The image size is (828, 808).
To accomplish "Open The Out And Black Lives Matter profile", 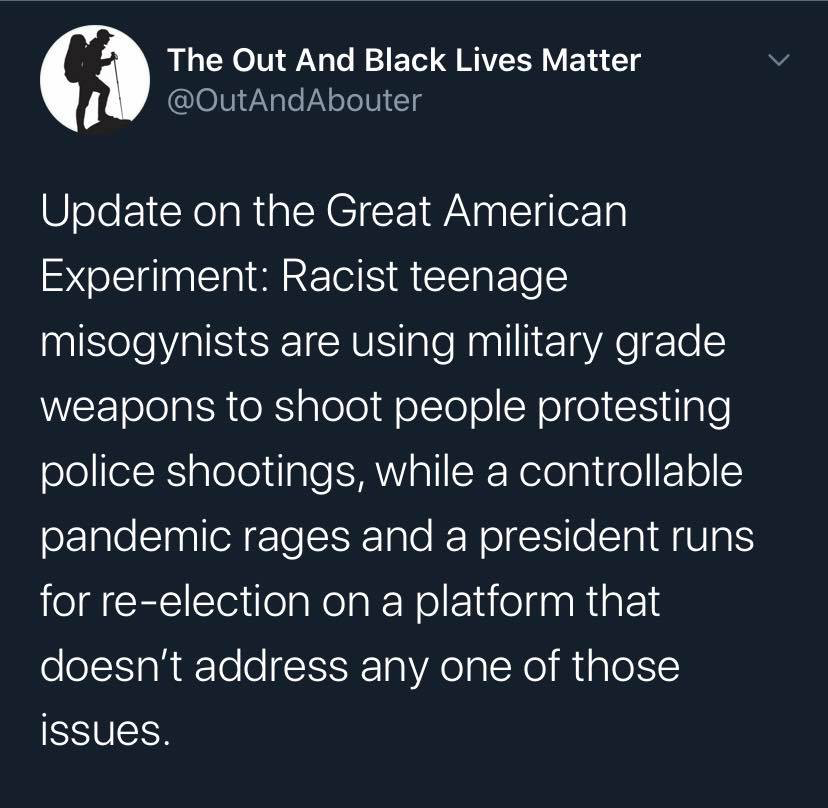I will (404, 60).
